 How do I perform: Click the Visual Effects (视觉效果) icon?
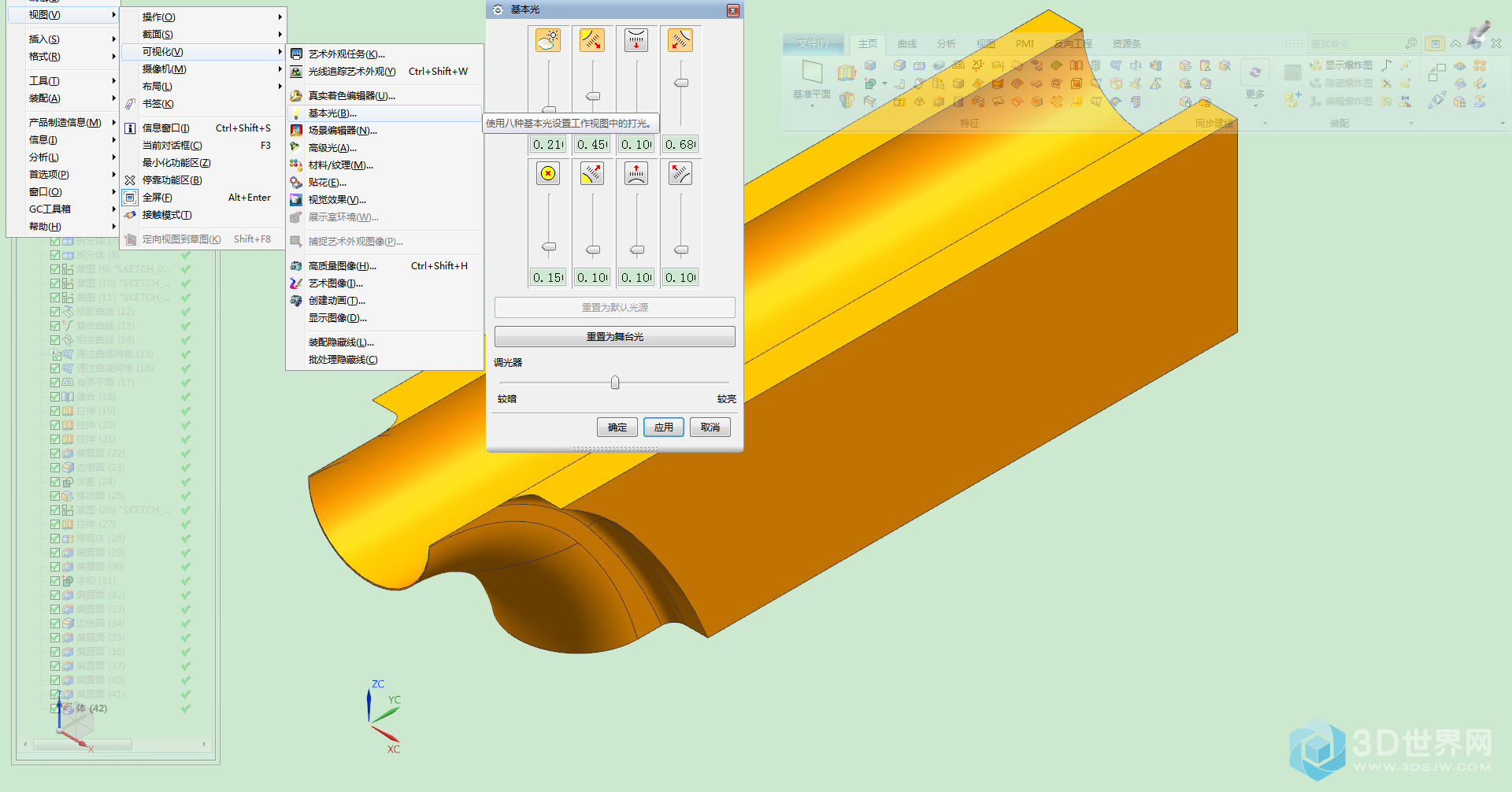296,200
